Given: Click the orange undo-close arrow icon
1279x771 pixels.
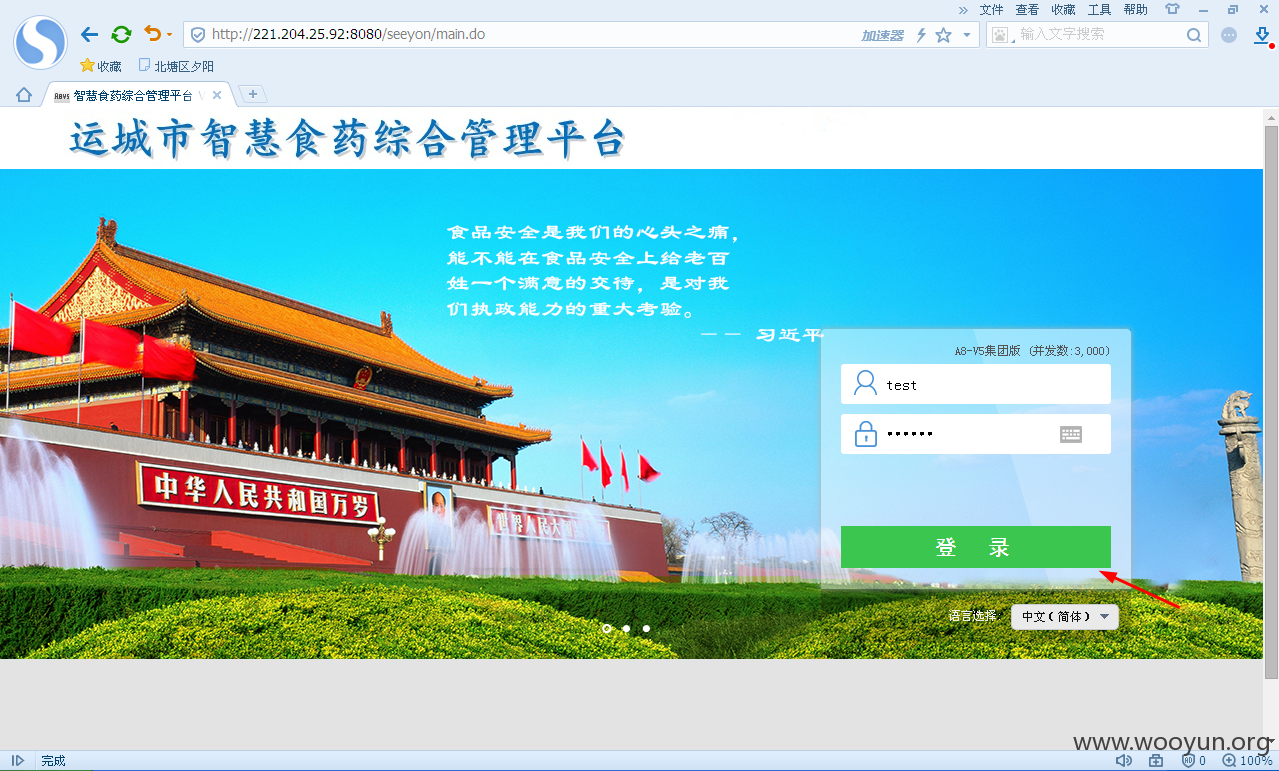Looking at the screenshot, I should point(152,34).
